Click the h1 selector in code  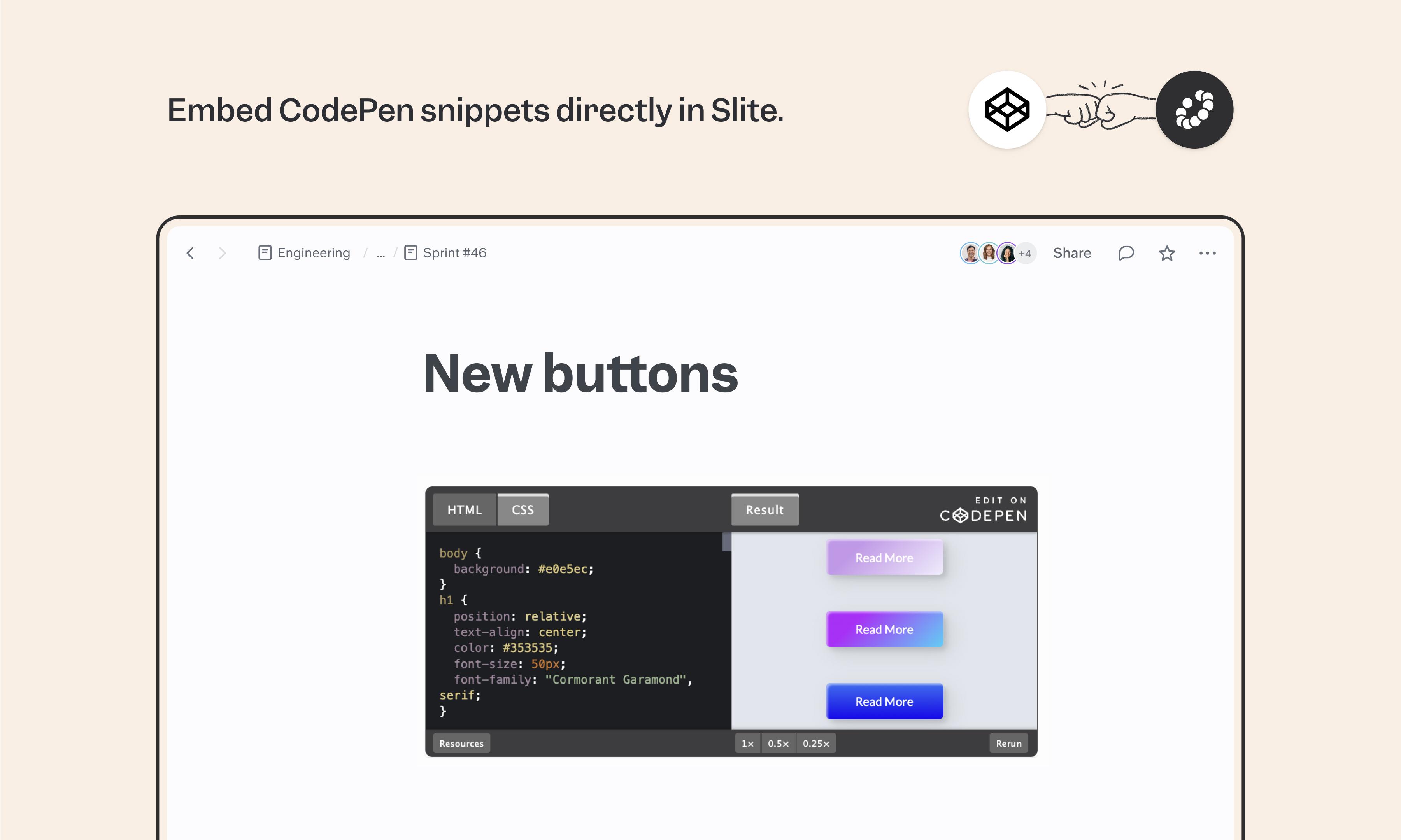click(x=446, y=600)
